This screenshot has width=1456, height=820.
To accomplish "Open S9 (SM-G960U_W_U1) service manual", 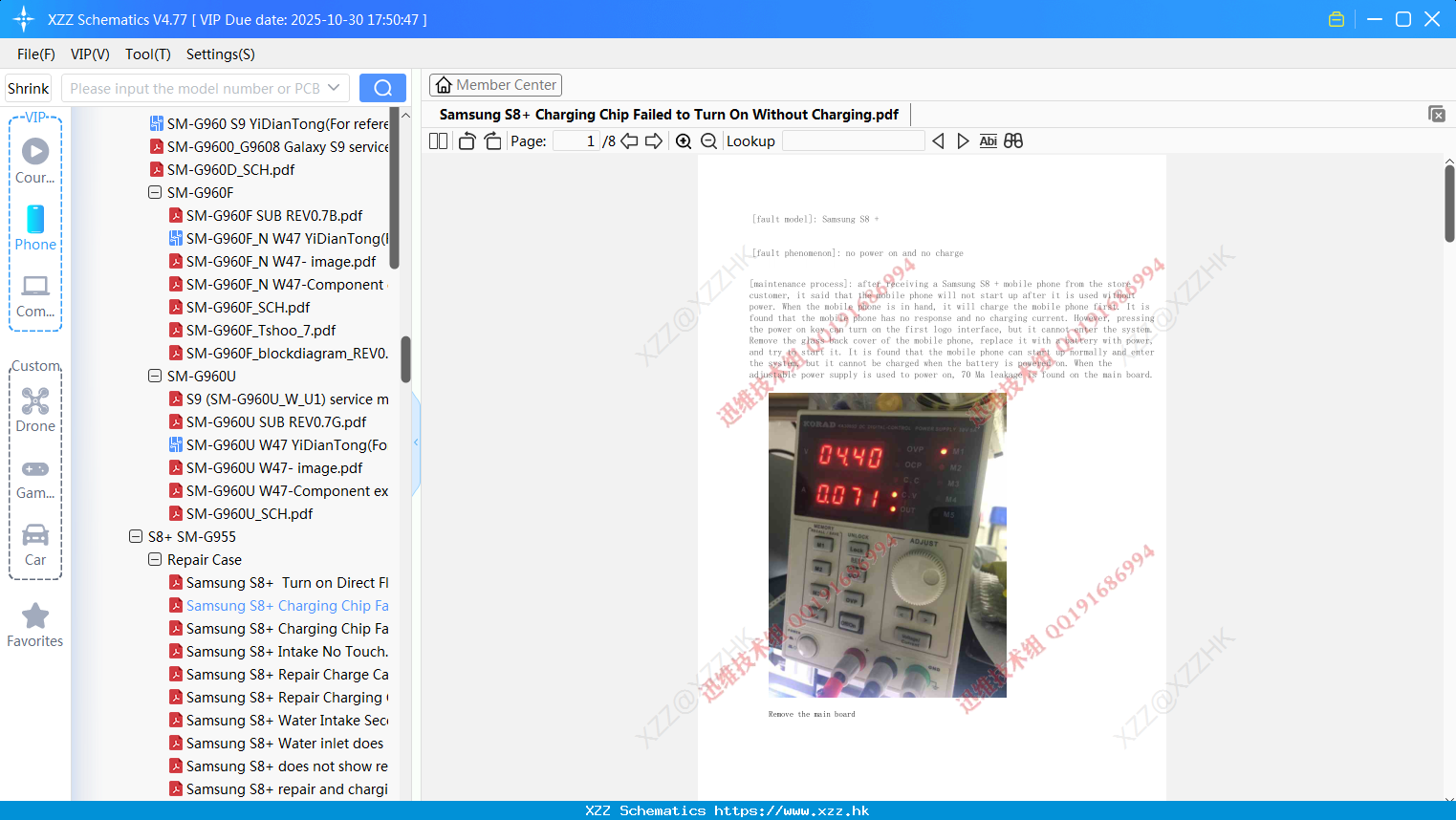I will pos(278,399).
